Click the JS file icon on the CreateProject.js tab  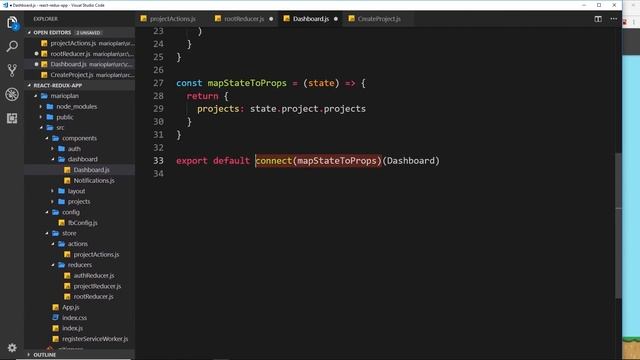tap(351, 19)
